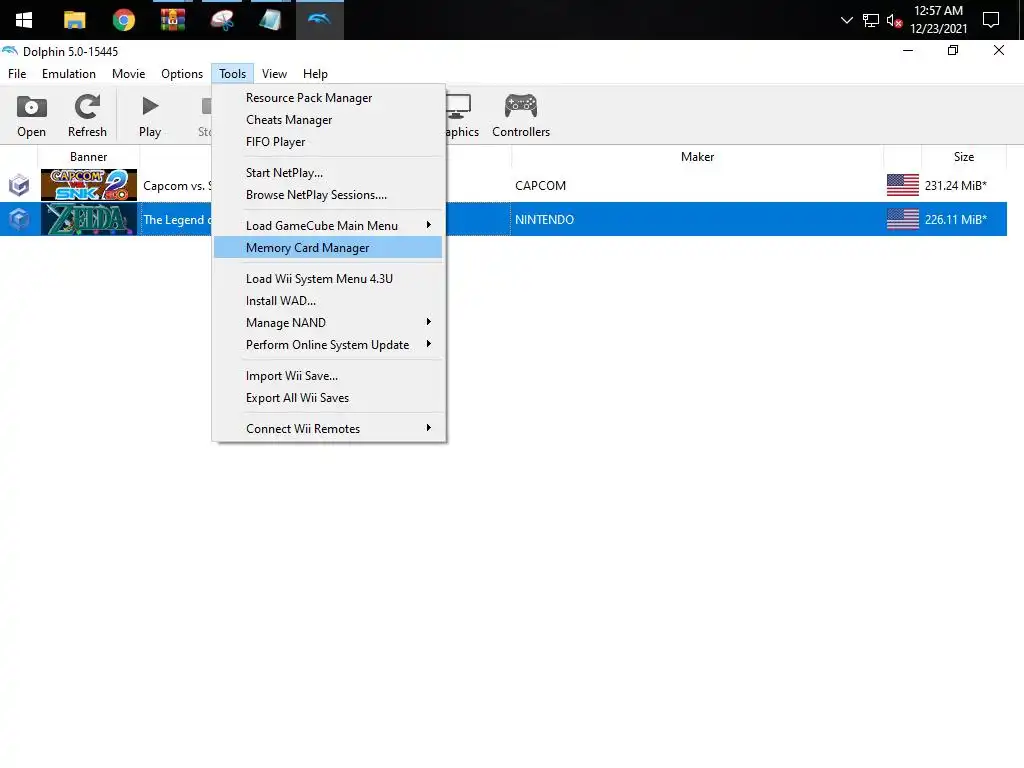The height and width of the screenshot is (768, 1024).
Task: Sort by the Banner column header
Action: (88, 157)
